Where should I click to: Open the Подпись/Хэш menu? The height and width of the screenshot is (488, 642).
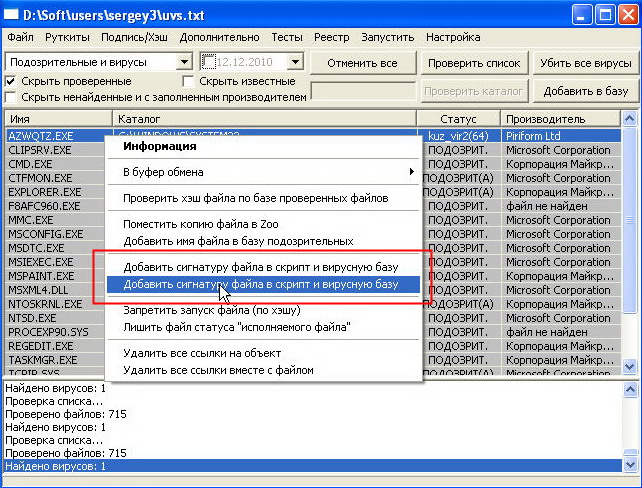click(x=134, y=37)
